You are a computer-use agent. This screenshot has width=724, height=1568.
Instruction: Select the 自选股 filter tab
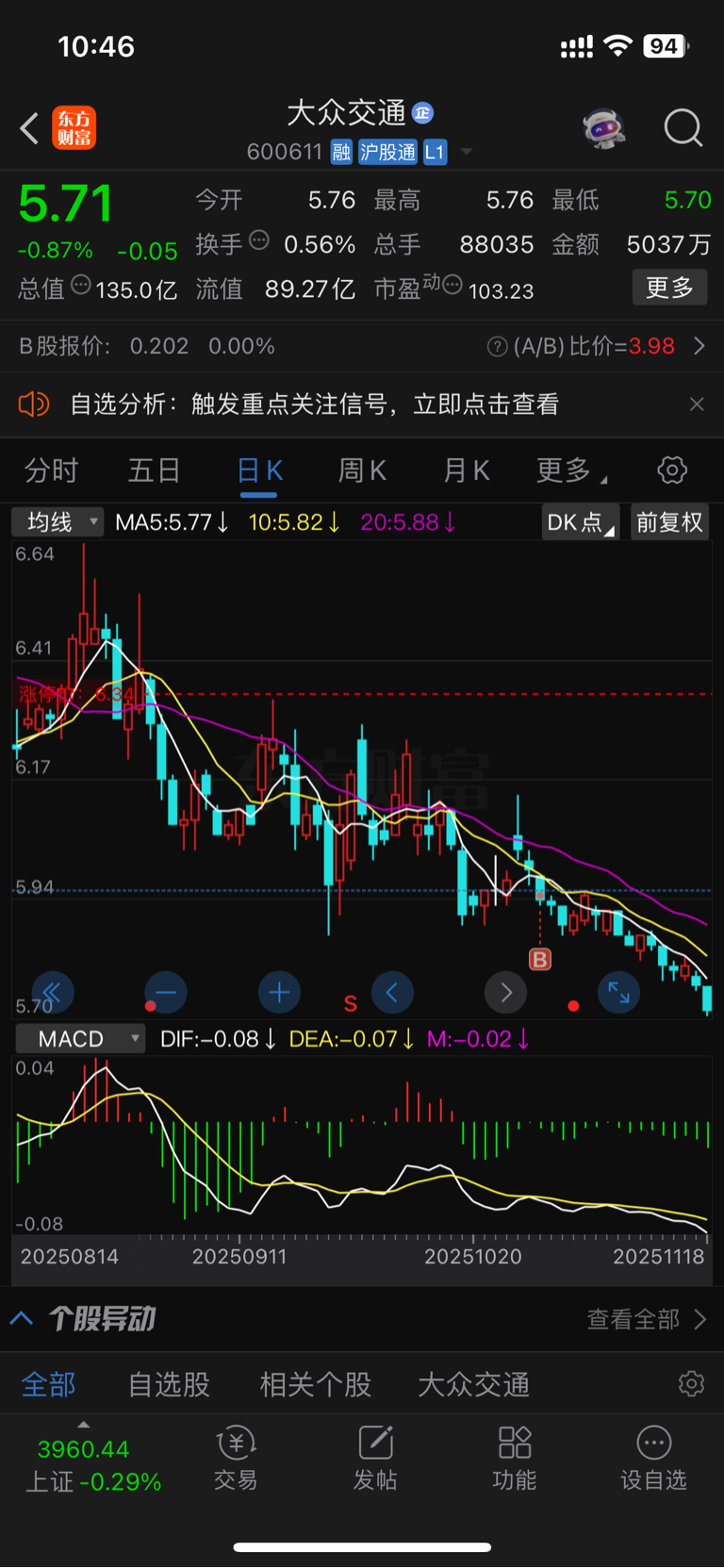[169, 1384]
